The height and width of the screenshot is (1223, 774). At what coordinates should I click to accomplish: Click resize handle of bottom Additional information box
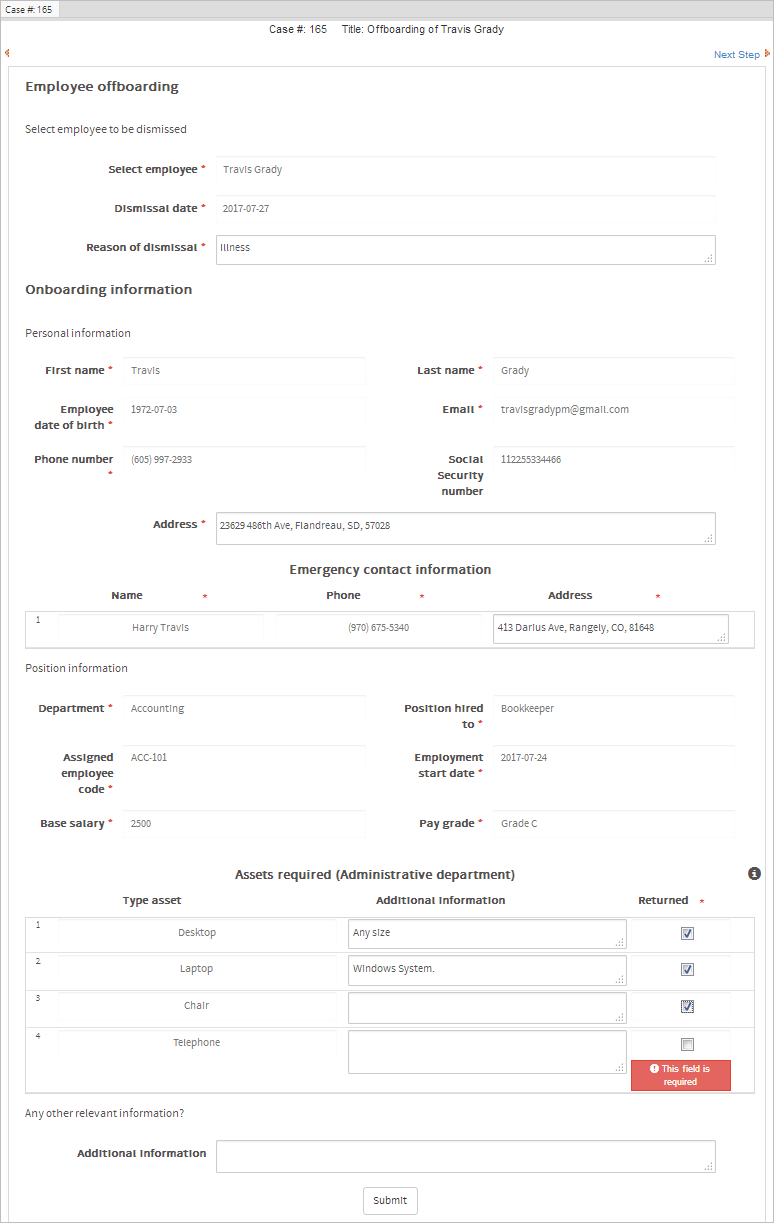pyautogui.click(x=709, y=1166)
